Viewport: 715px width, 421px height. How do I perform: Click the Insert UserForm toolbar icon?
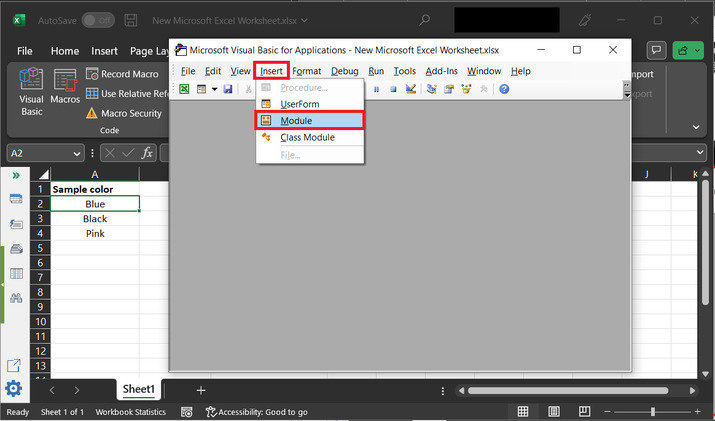201,89
